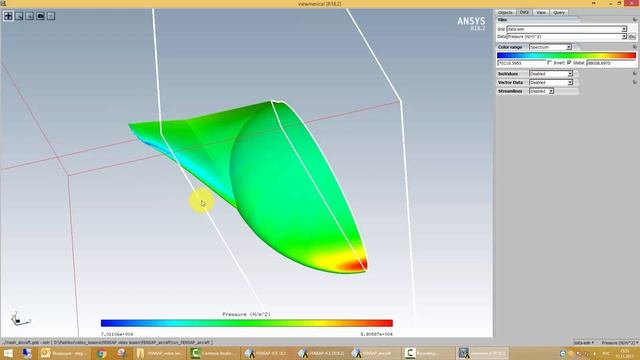Open the Recording taskbar item

(428, 353)
